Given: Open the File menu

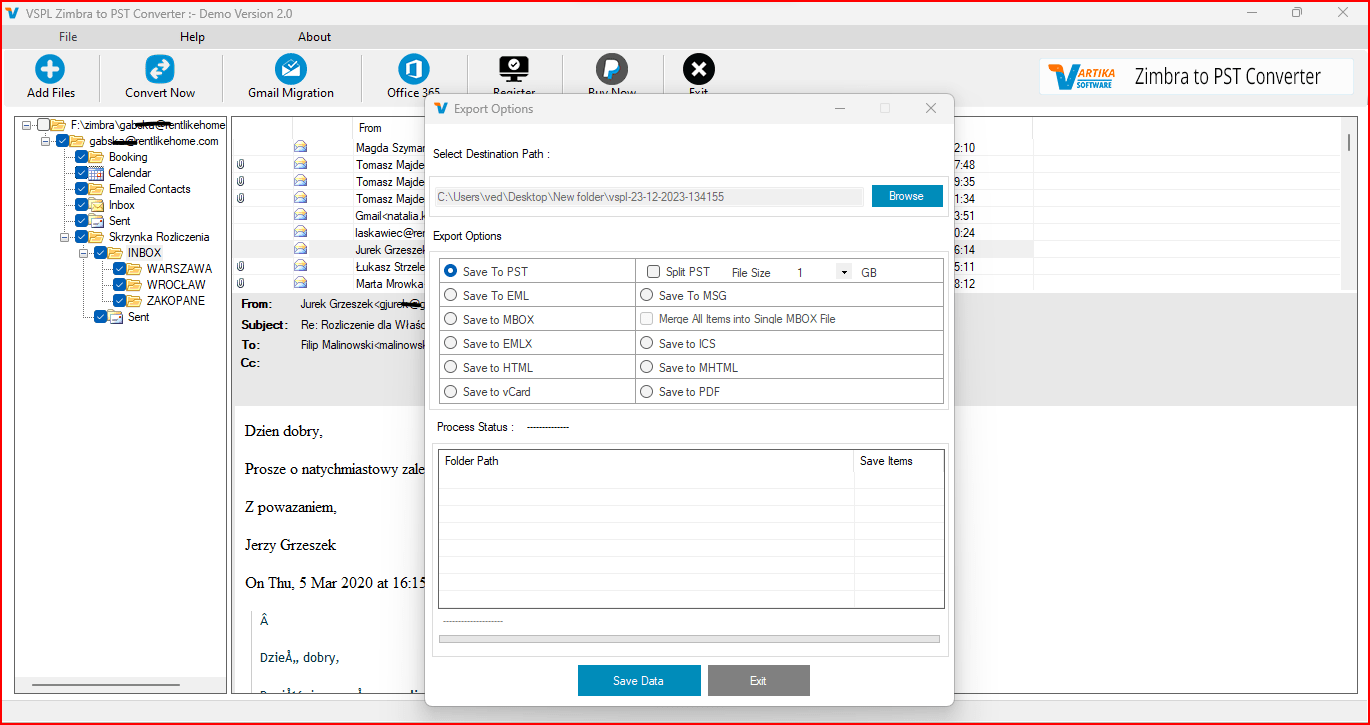Looking at the screenshot, I should click(x=68, y=37).
